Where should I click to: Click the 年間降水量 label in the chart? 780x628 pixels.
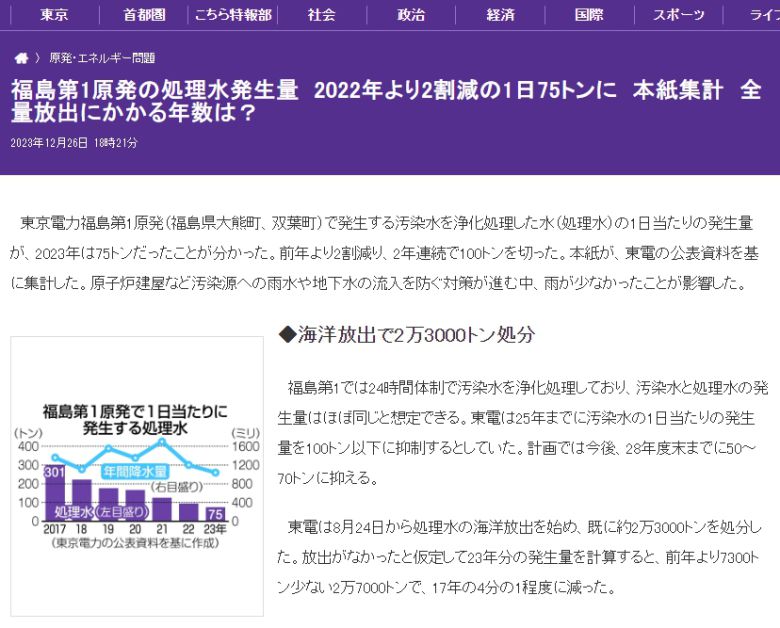(135, 472)
